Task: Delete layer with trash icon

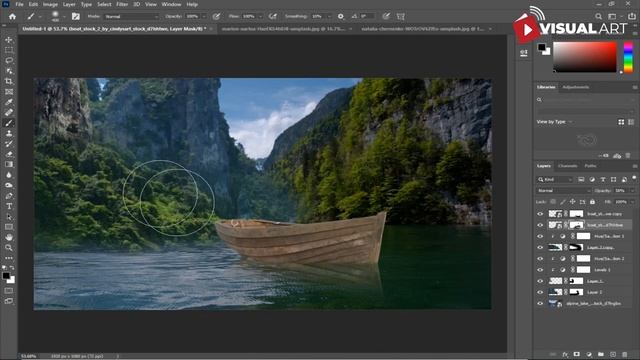Action: click(624, 354)
